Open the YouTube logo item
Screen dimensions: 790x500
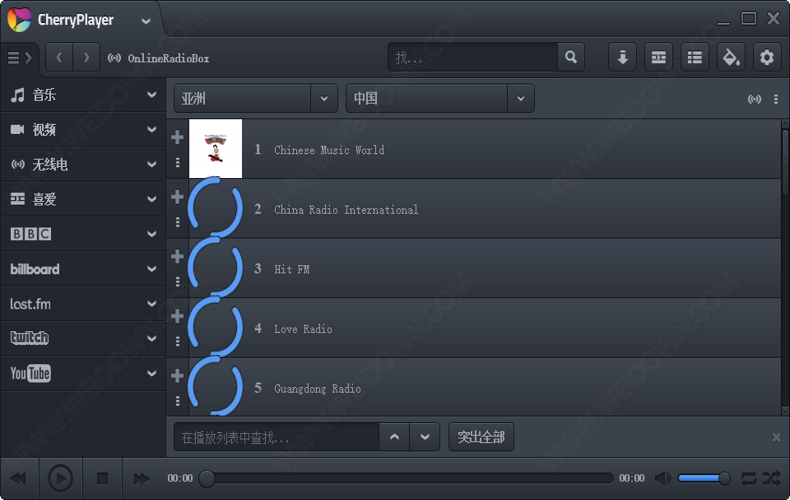[30, 373]
